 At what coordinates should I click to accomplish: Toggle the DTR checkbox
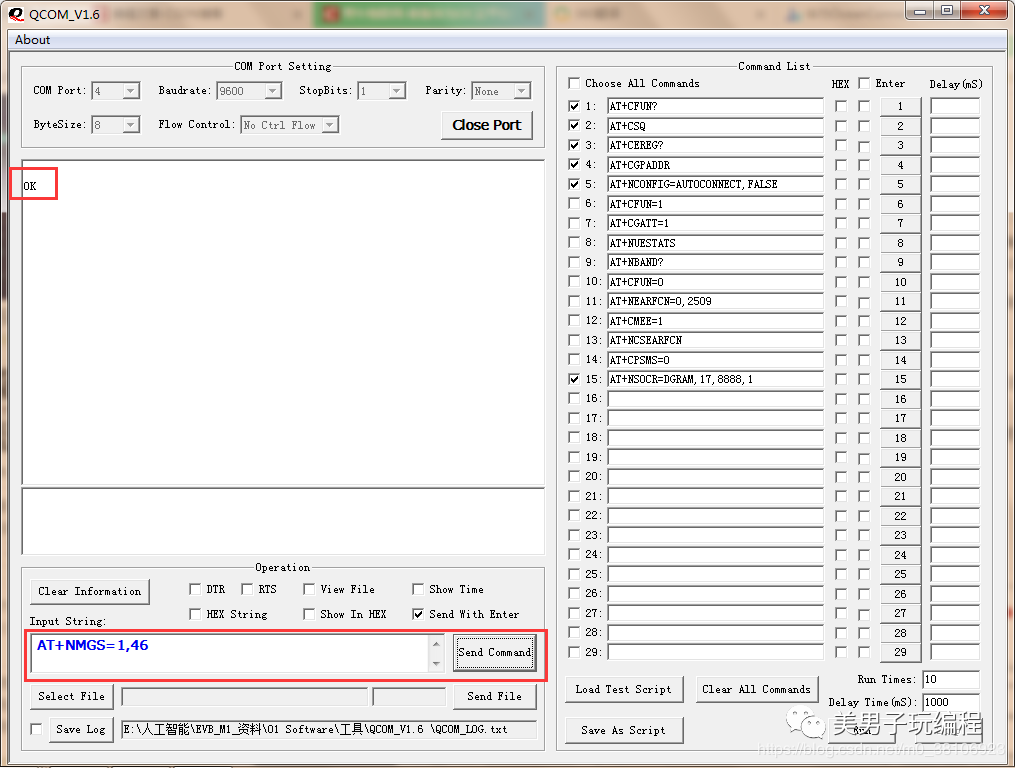[195, 589]
